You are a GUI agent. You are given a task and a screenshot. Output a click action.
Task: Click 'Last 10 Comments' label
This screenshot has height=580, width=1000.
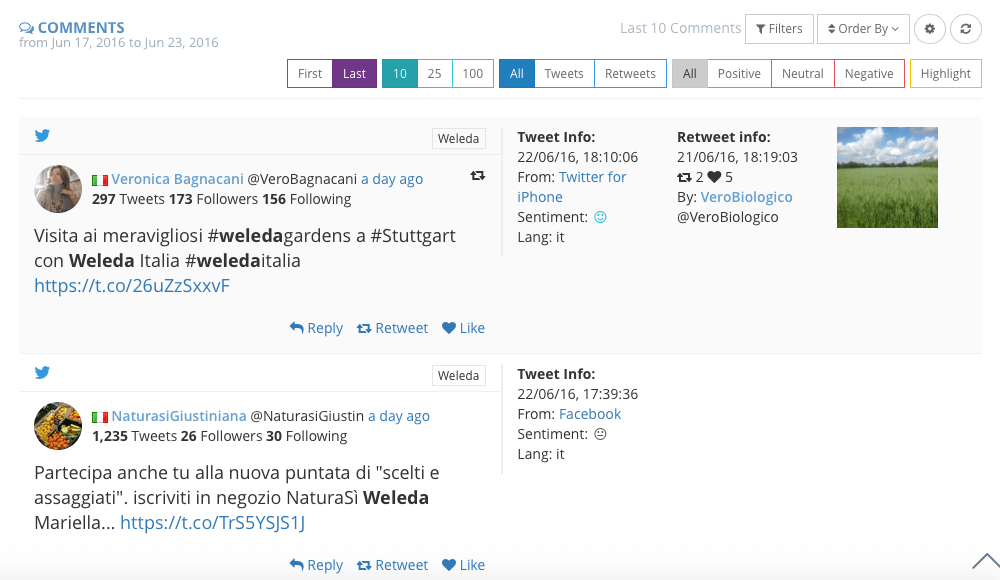coord(680,28)
